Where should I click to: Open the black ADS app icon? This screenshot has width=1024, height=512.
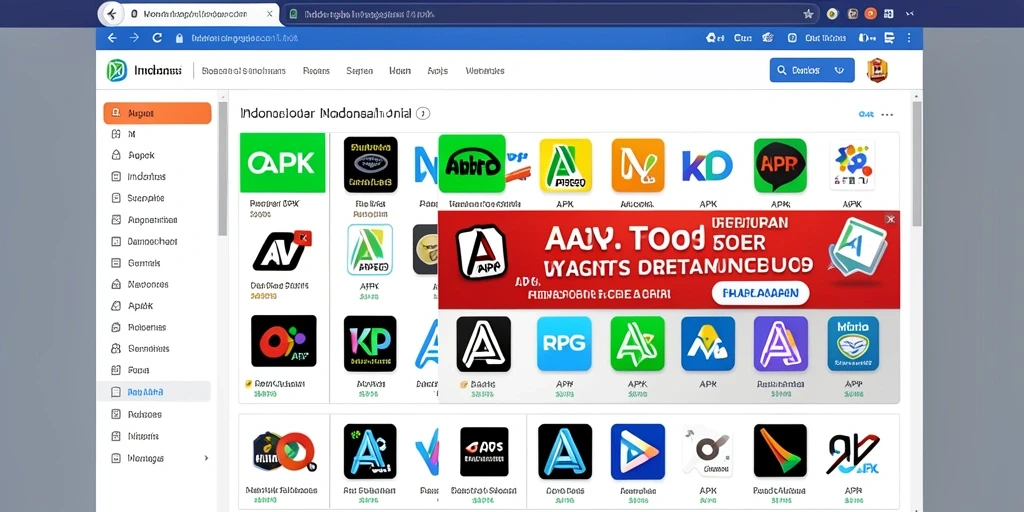484,451
